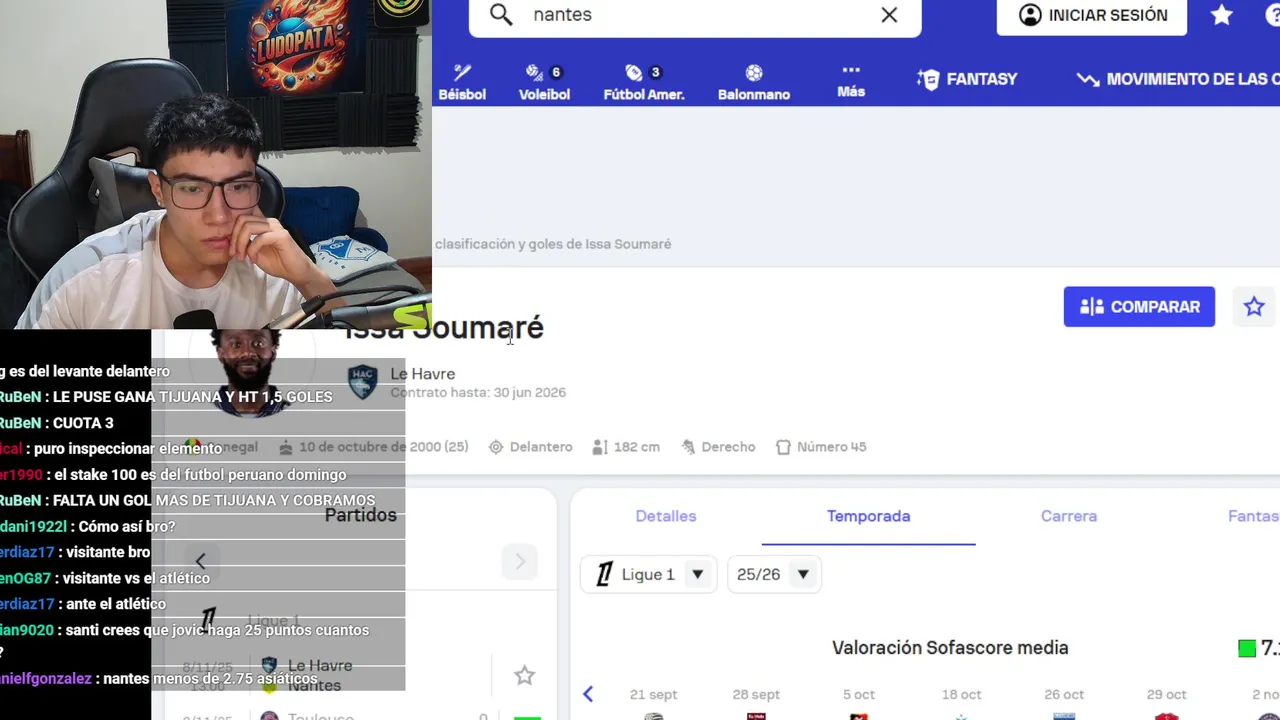Focus the search field containing nantes
1280x720 pixels.
point(695,15)
